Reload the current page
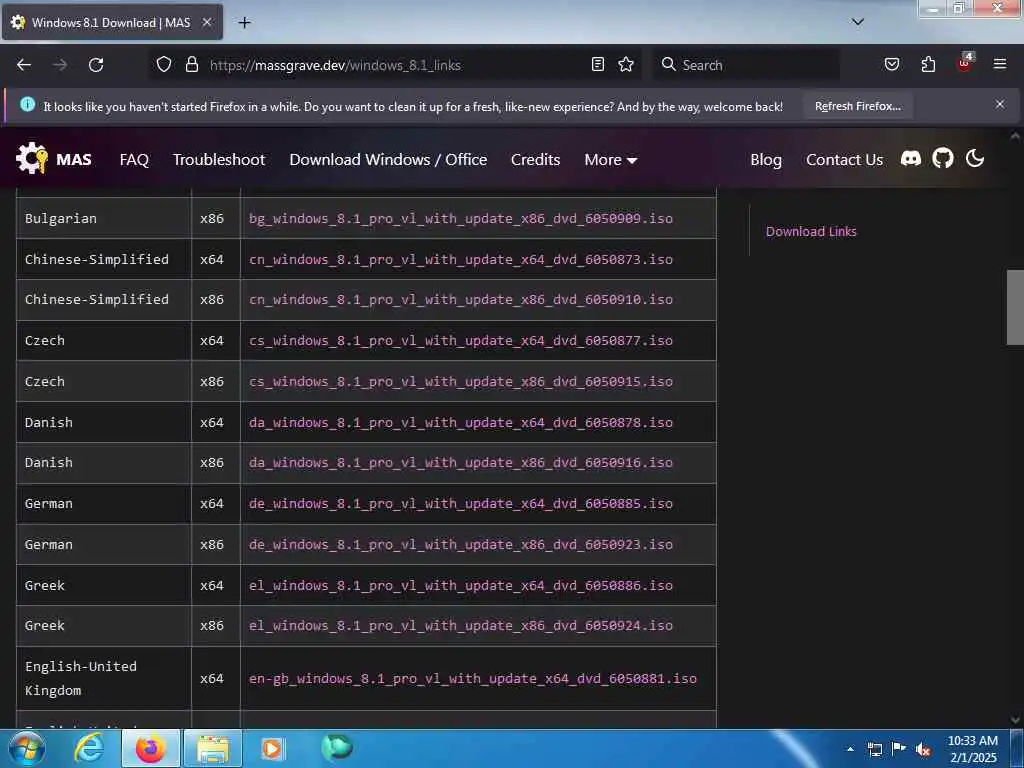The height and width of the screenshot is (768, 1024). coord(96,65)
